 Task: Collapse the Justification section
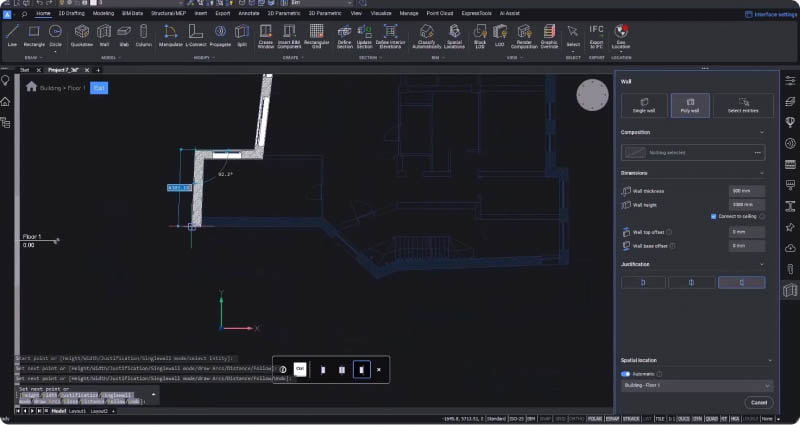tap(762, 264)
